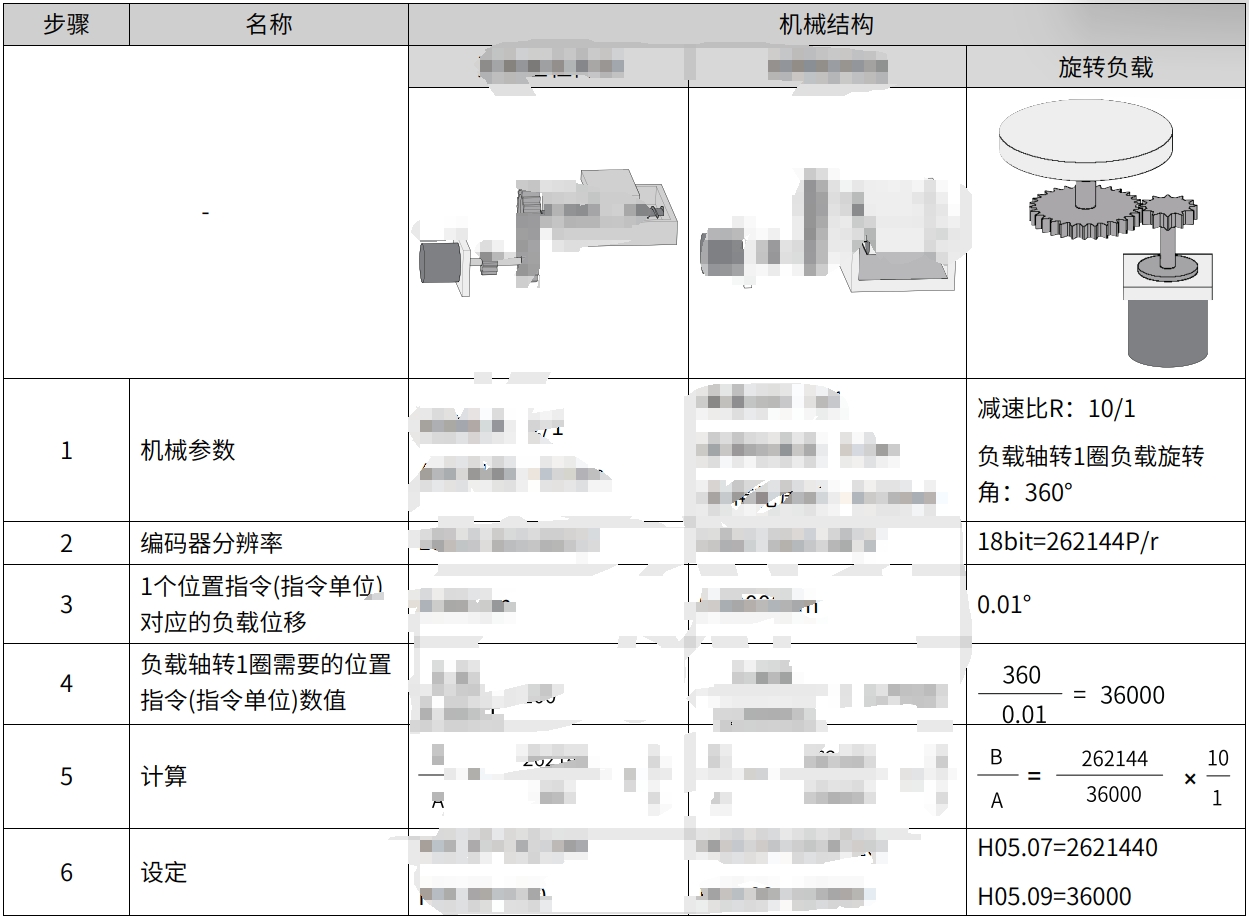Click the 机械结构 header cell

(826, 24)
